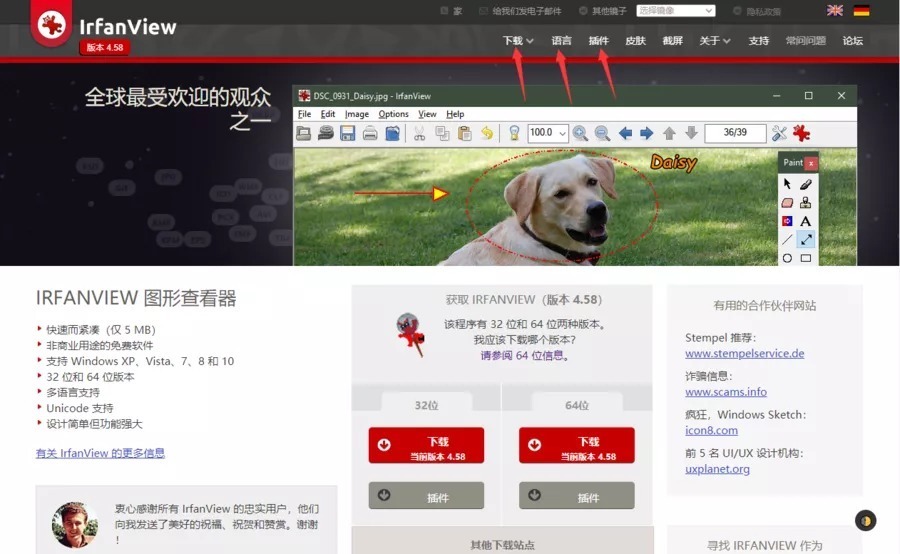Click the print icon in toolbar
Screen dimensions: 900x554
click(x=370, y=133)
